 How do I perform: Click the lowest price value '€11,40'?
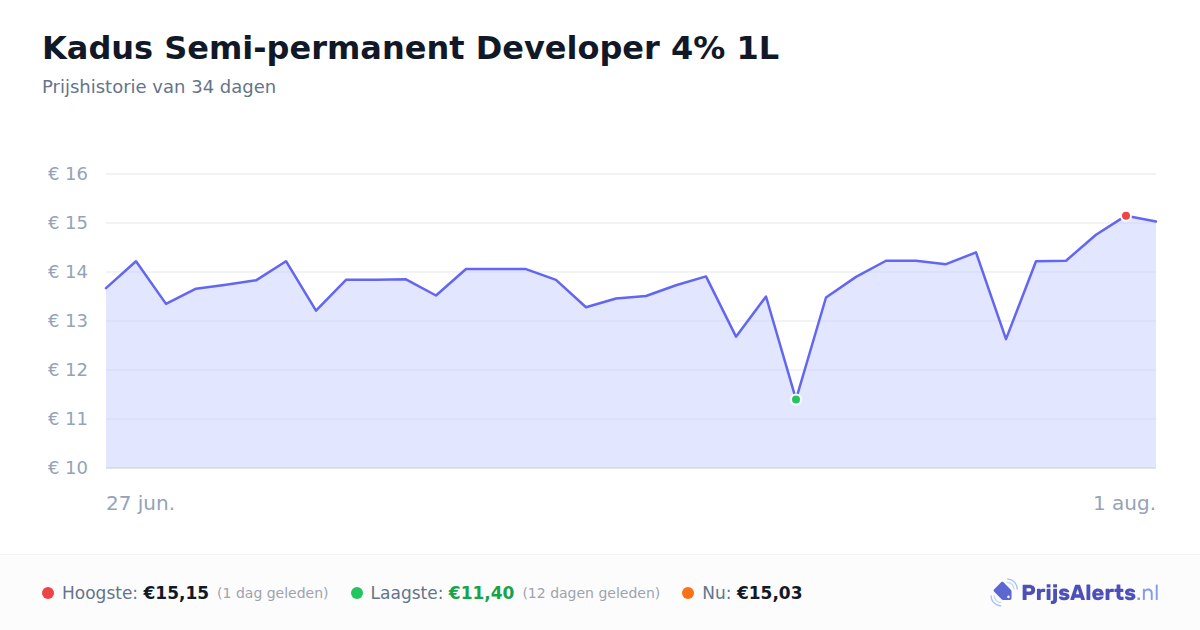point(481,593)
